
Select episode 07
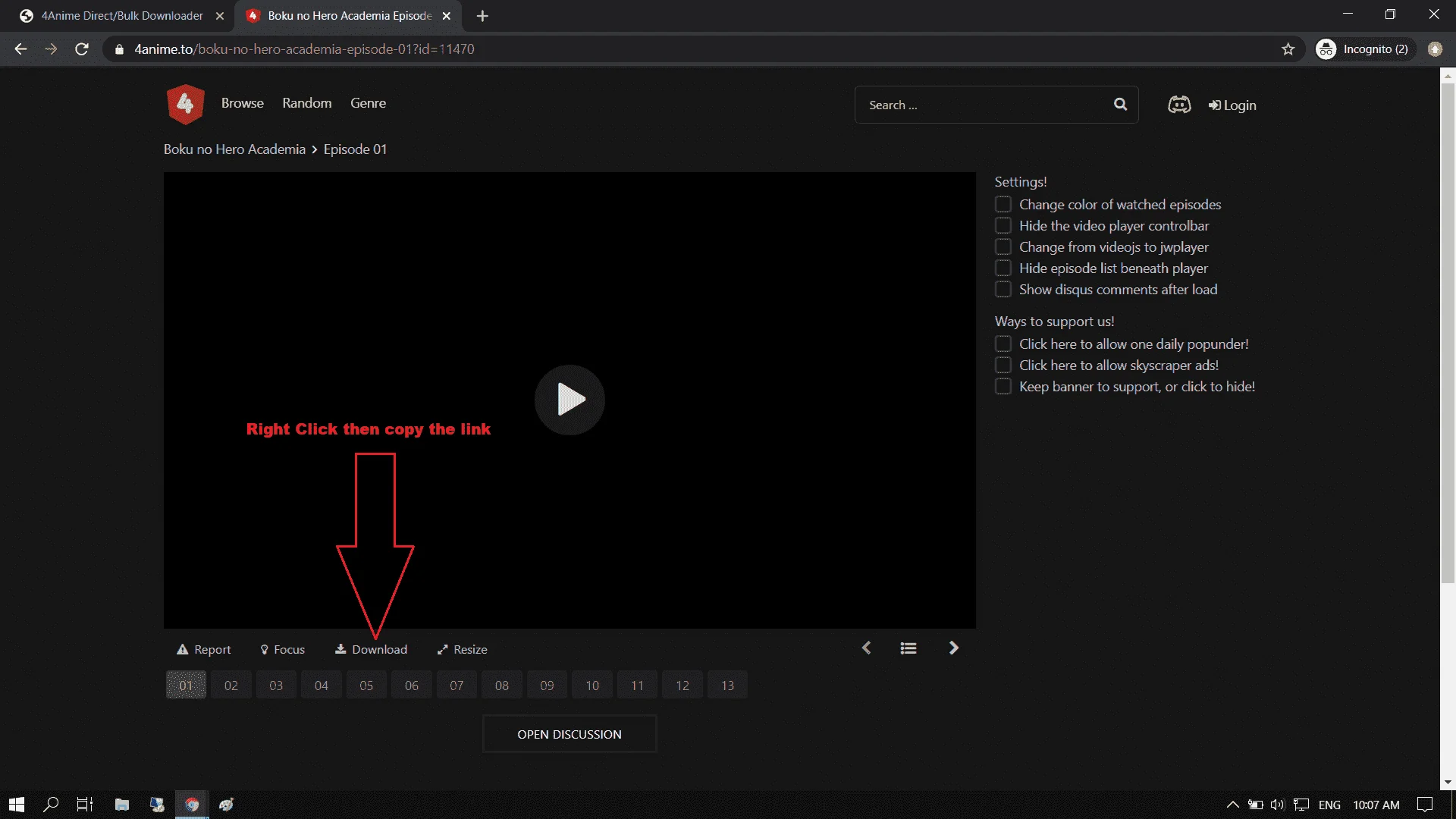click(457, 686)
